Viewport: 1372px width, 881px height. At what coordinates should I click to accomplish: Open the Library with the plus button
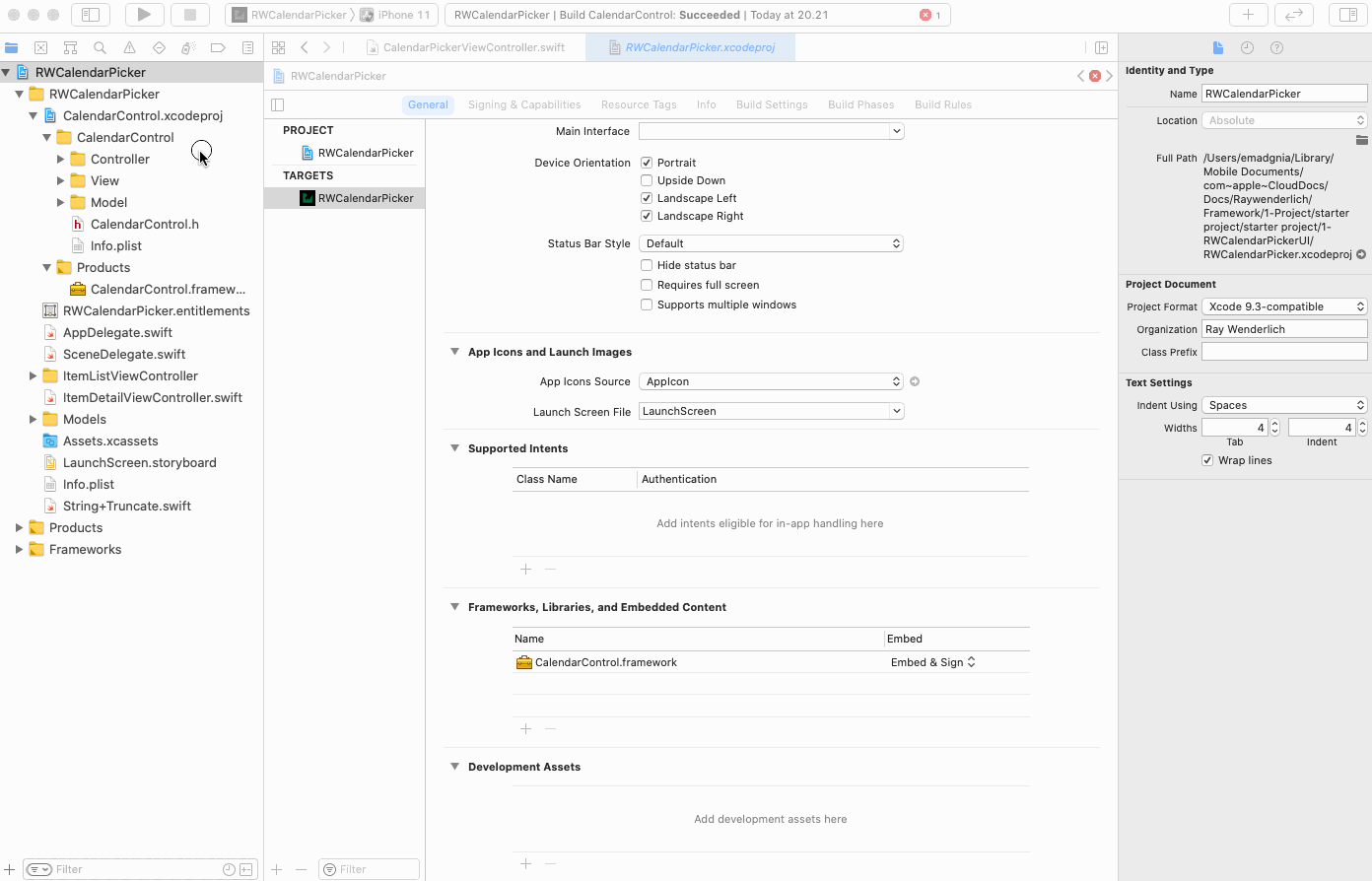point(1248,15)
